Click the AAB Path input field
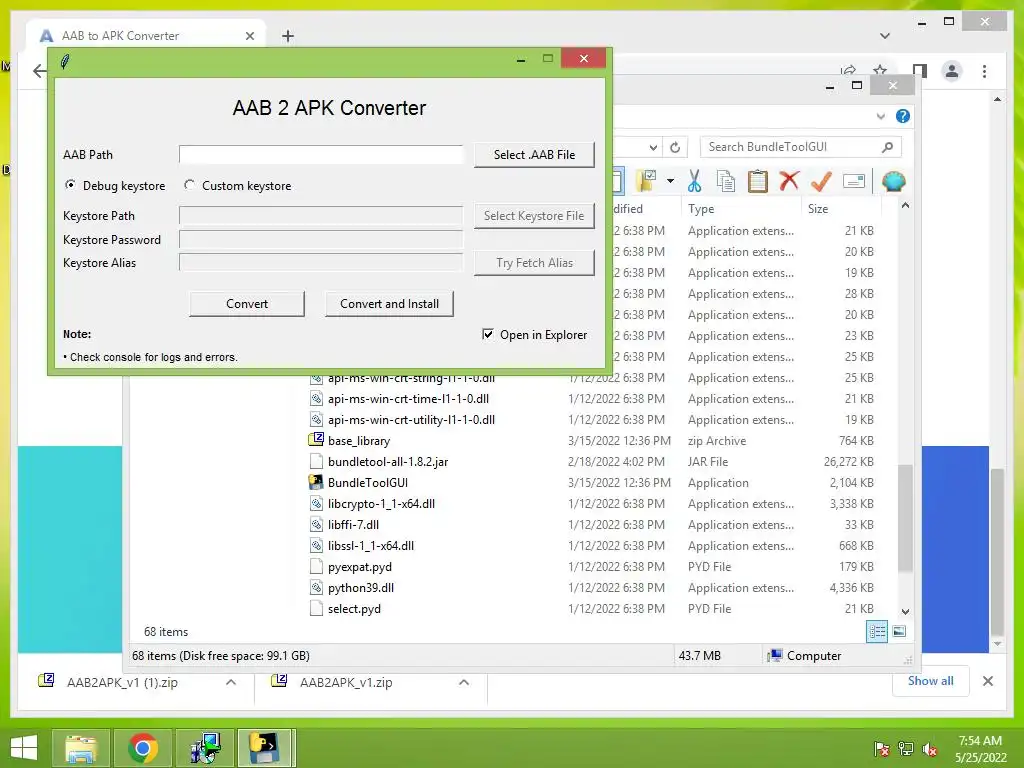This screenshot has width=1024, height=768. 321,155
